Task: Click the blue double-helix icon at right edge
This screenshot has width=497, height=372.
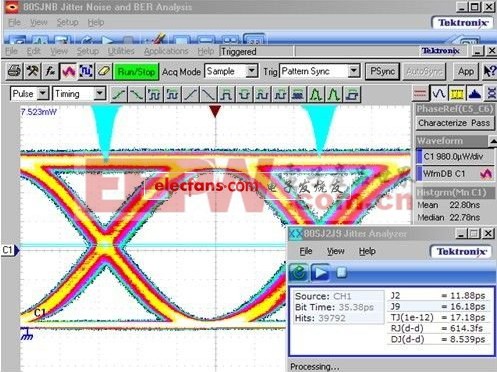Action: [491, 94]
